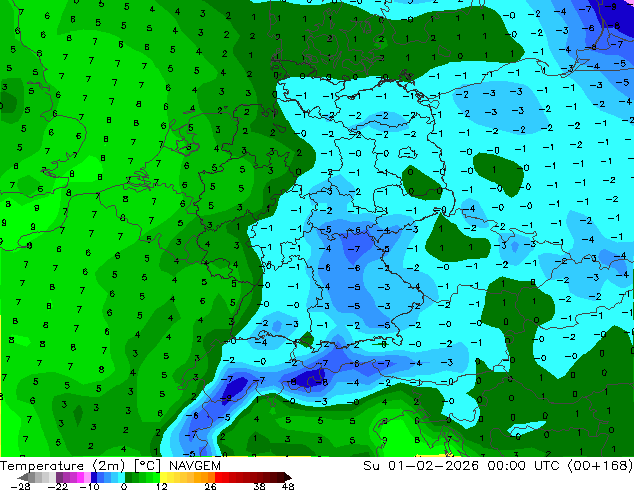This screenshot has width=634, height=490.
Task: Click the legend value "-10"
Action: [89, 486]
